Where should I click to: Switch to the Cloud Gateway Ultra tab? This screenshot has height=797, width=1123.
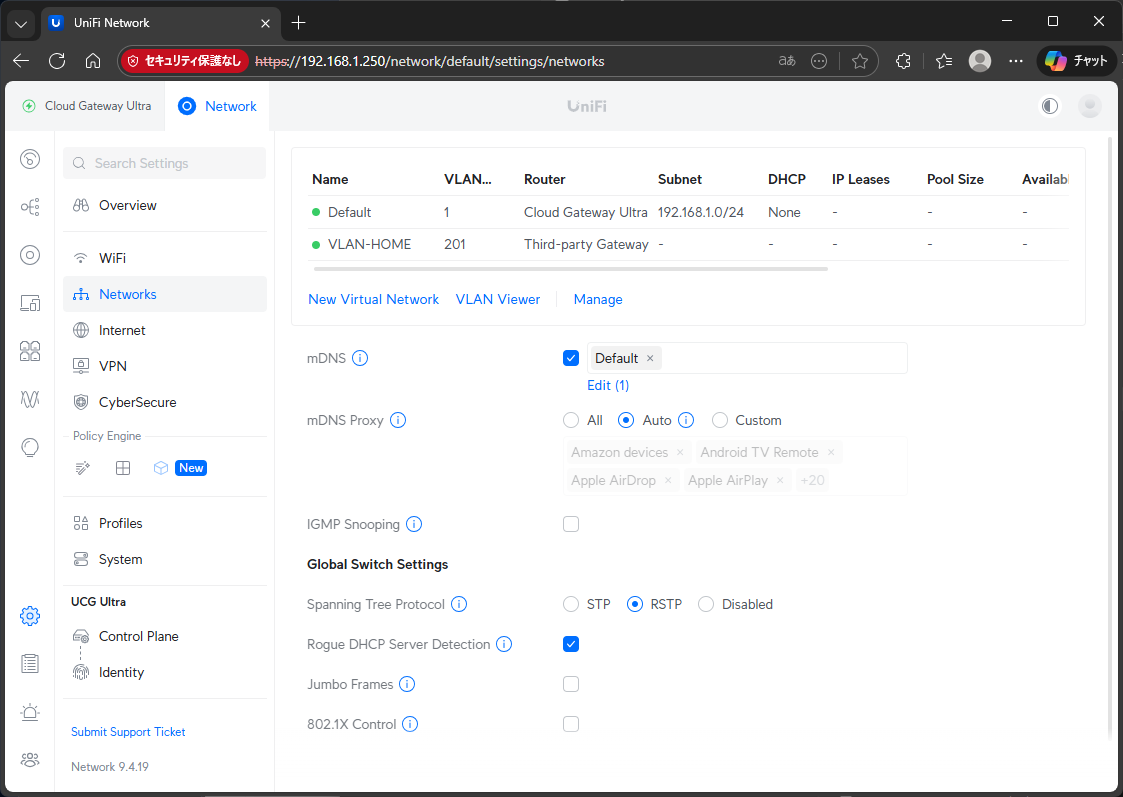tap(87, 106)
